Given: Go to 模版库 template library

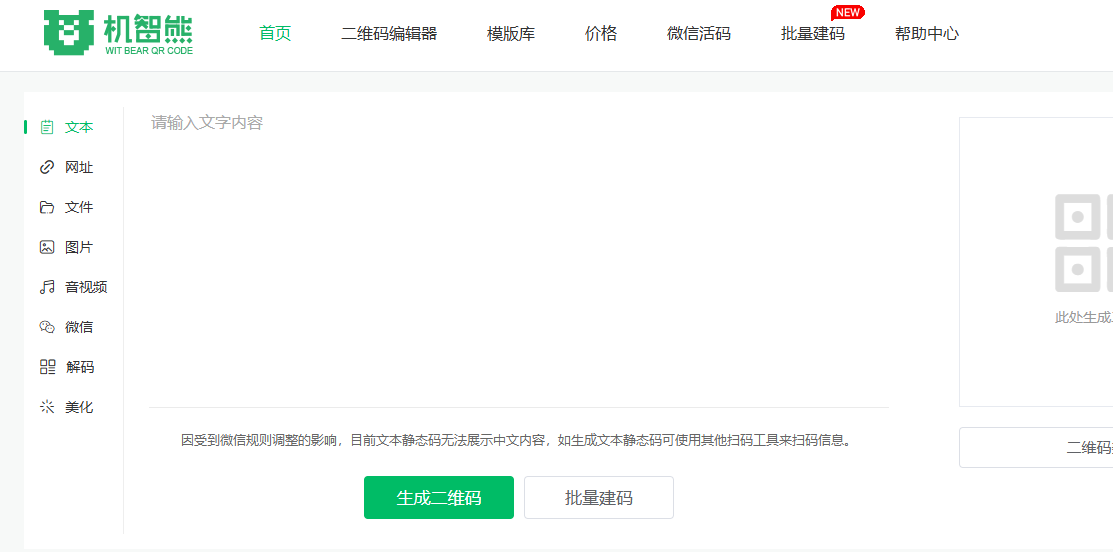Looking at the screenshot, I should click(x=511, y=34).
